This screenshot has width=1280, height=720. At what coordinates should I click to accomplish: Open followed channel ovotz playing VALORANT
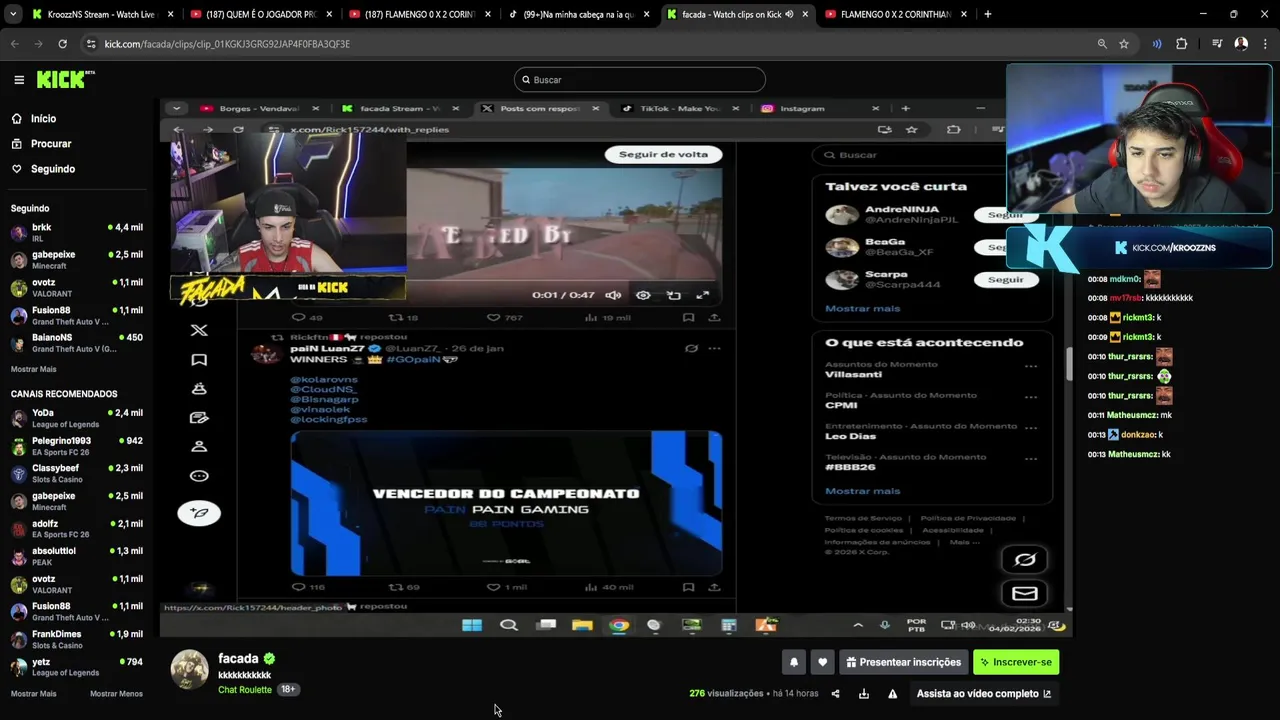(x=77, y=288)
